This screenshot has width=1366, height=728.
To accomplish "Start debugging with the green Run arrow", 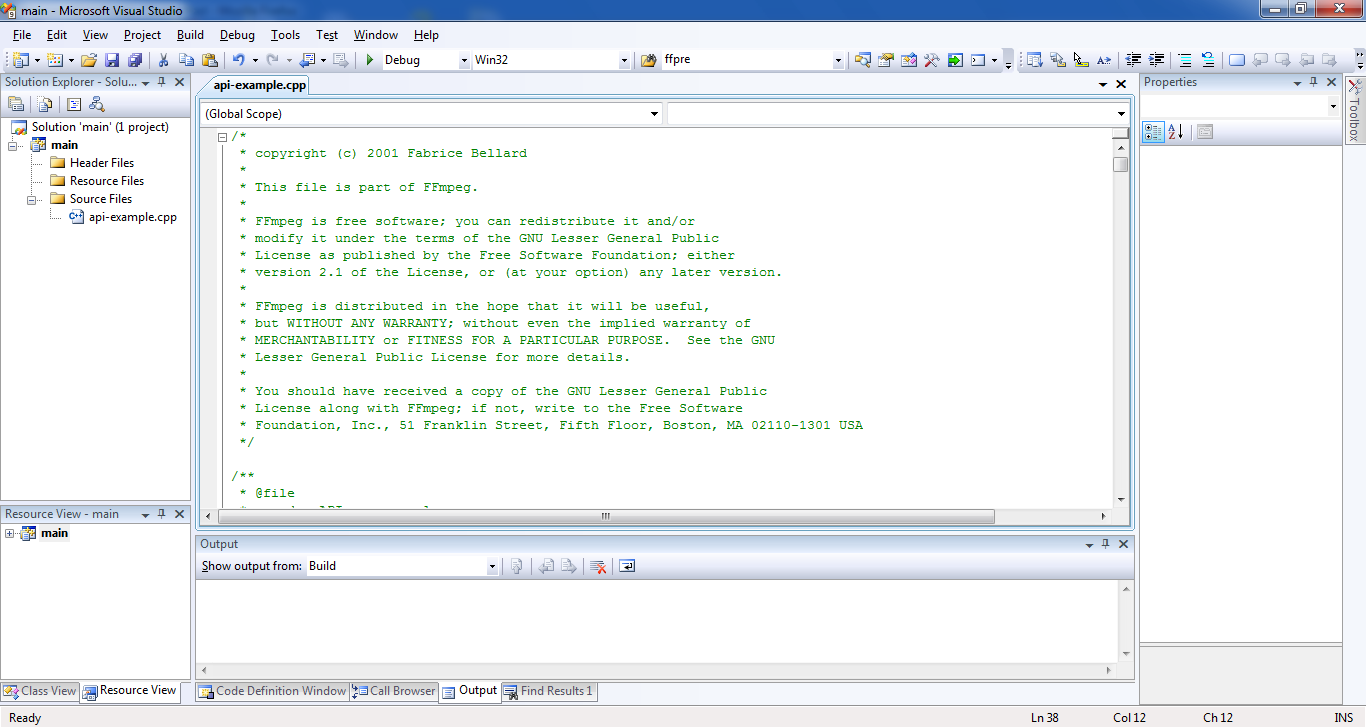I will point(369,59).
